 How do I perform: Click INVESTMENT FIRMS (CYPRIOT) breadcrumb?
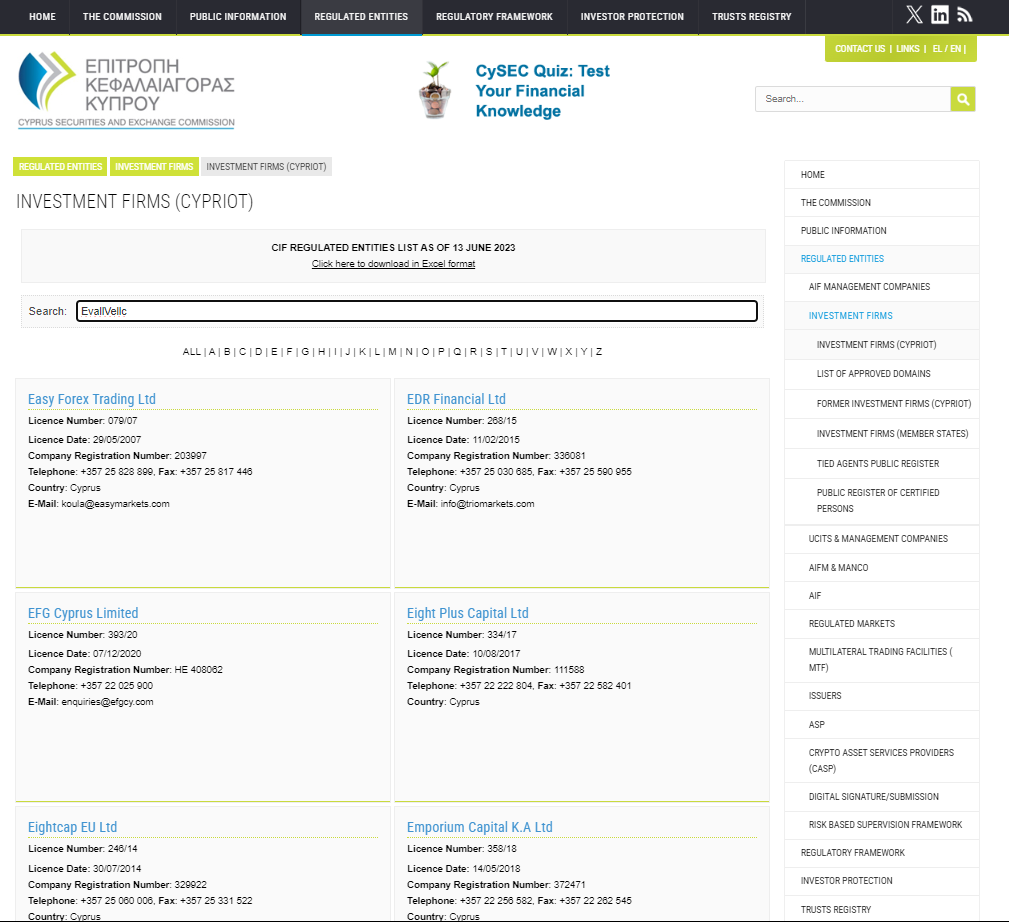[x=266, y=167]
